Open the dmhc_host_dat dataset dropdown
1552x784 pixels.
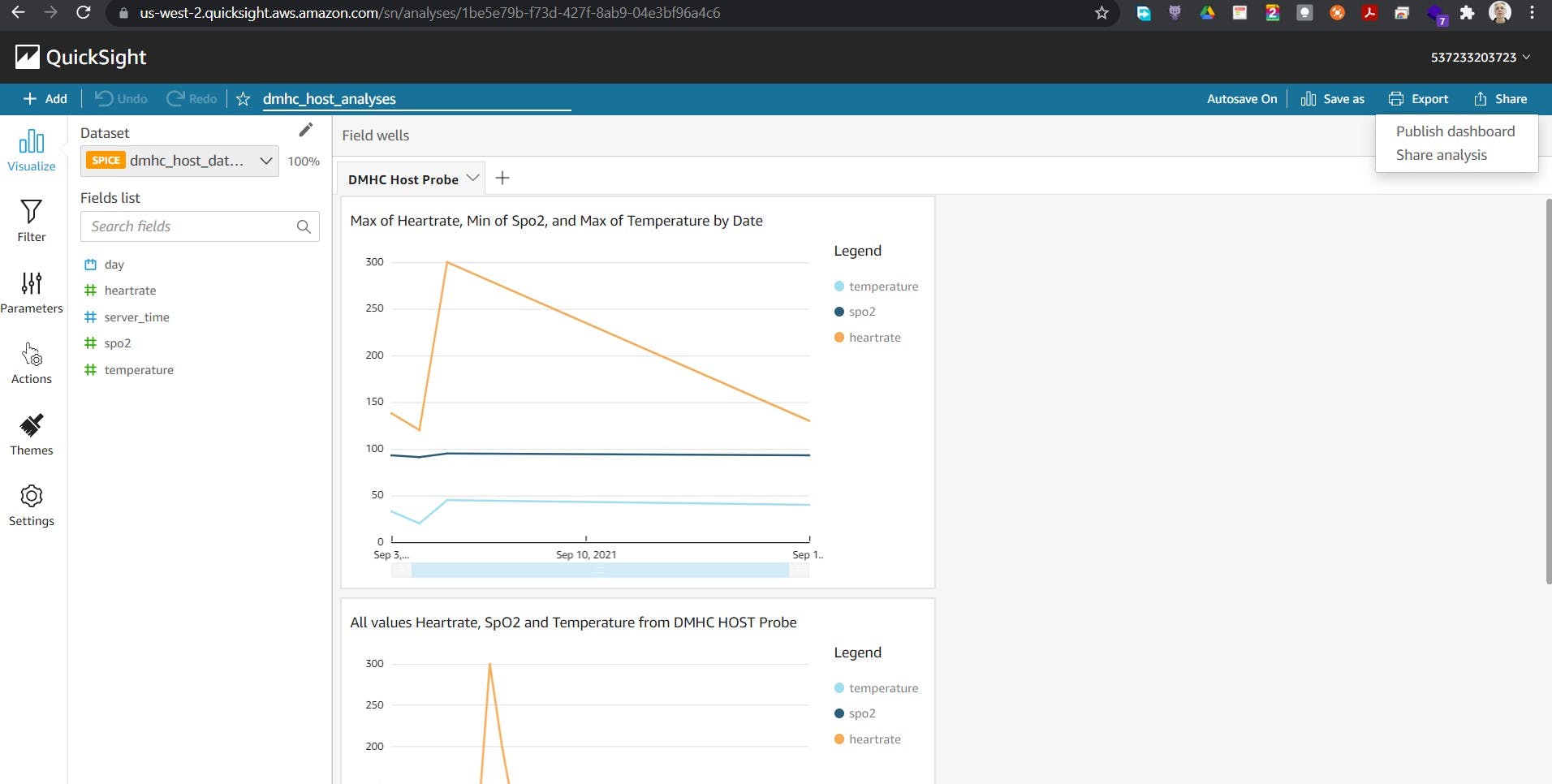click(x=179, y=161)
